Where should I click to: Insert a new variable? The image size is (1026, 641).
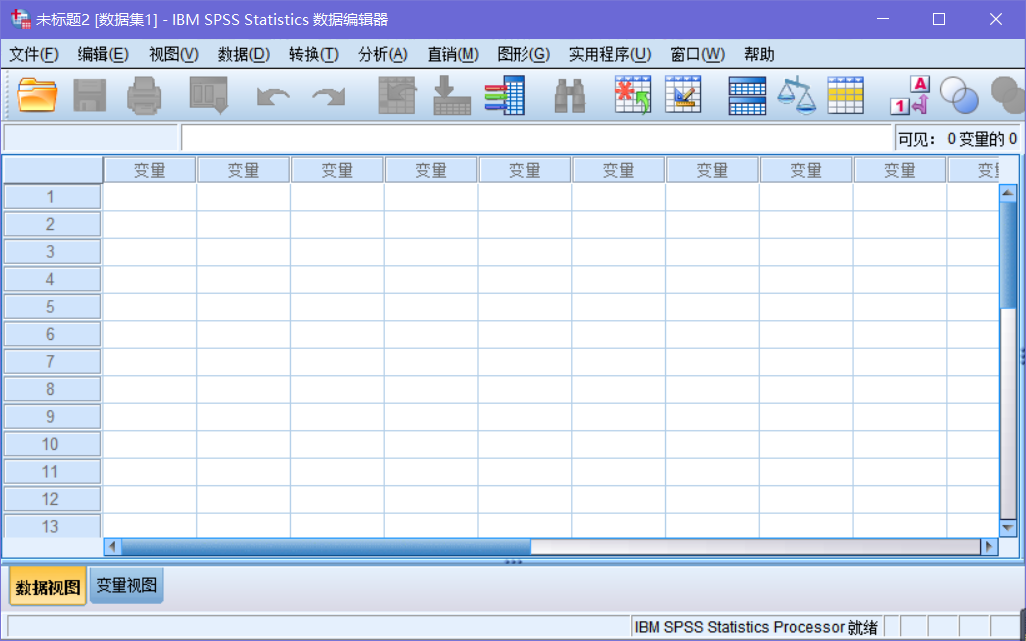(x=683, y=95)
